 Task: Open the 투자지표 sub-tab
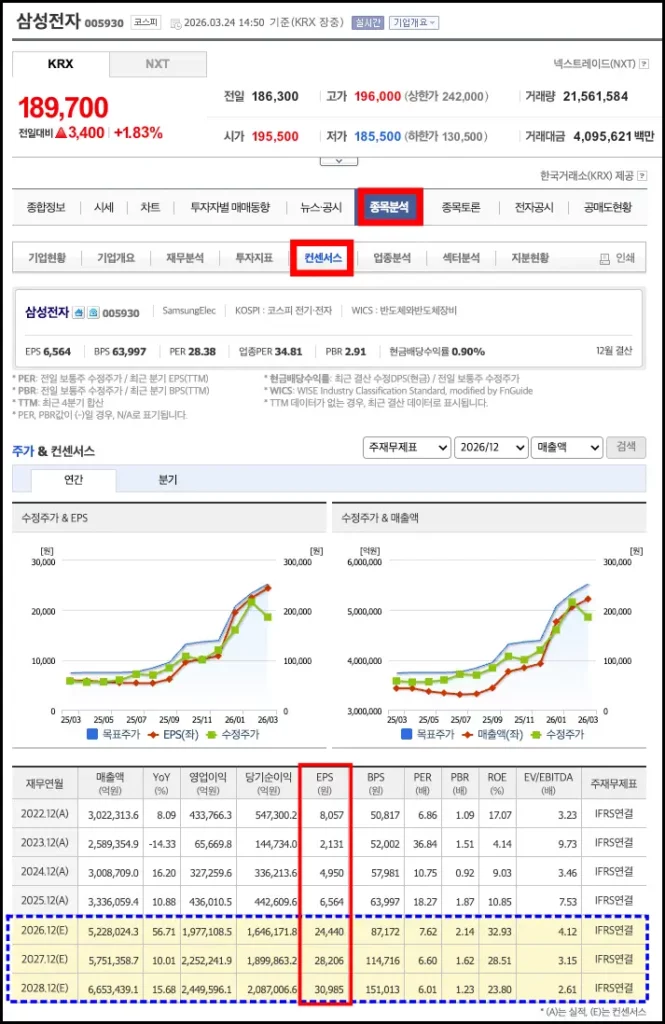(x=254, y=258)
